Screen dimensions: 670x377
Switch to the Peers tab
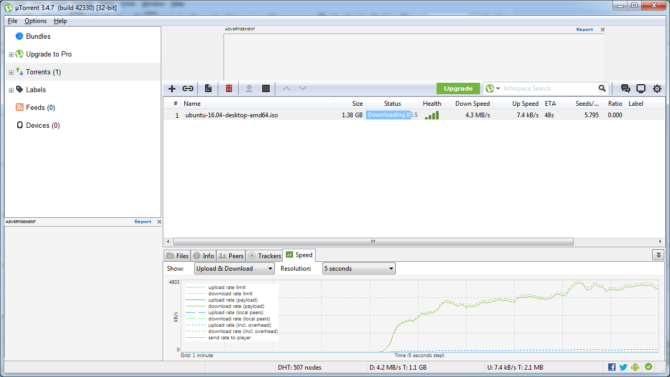(x=231, y=256)
